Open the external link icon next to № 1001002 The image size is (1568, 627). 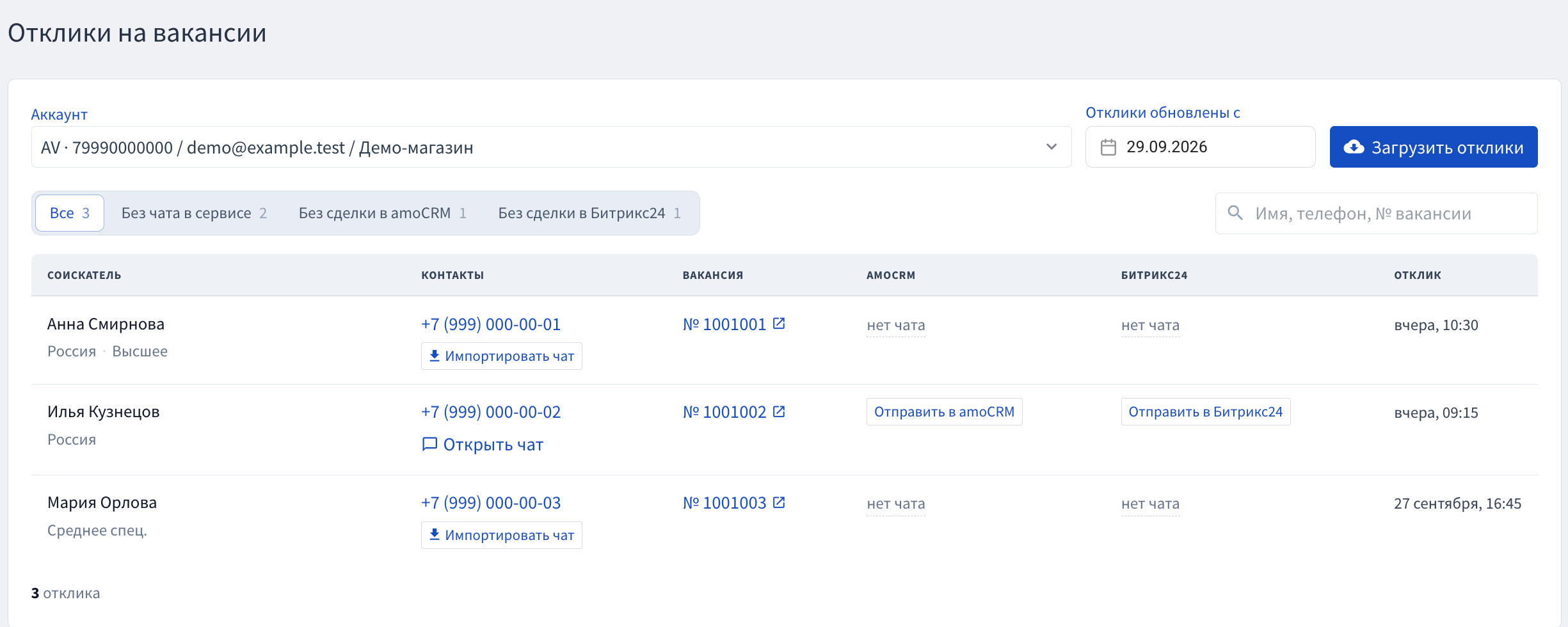click(779, 411)
